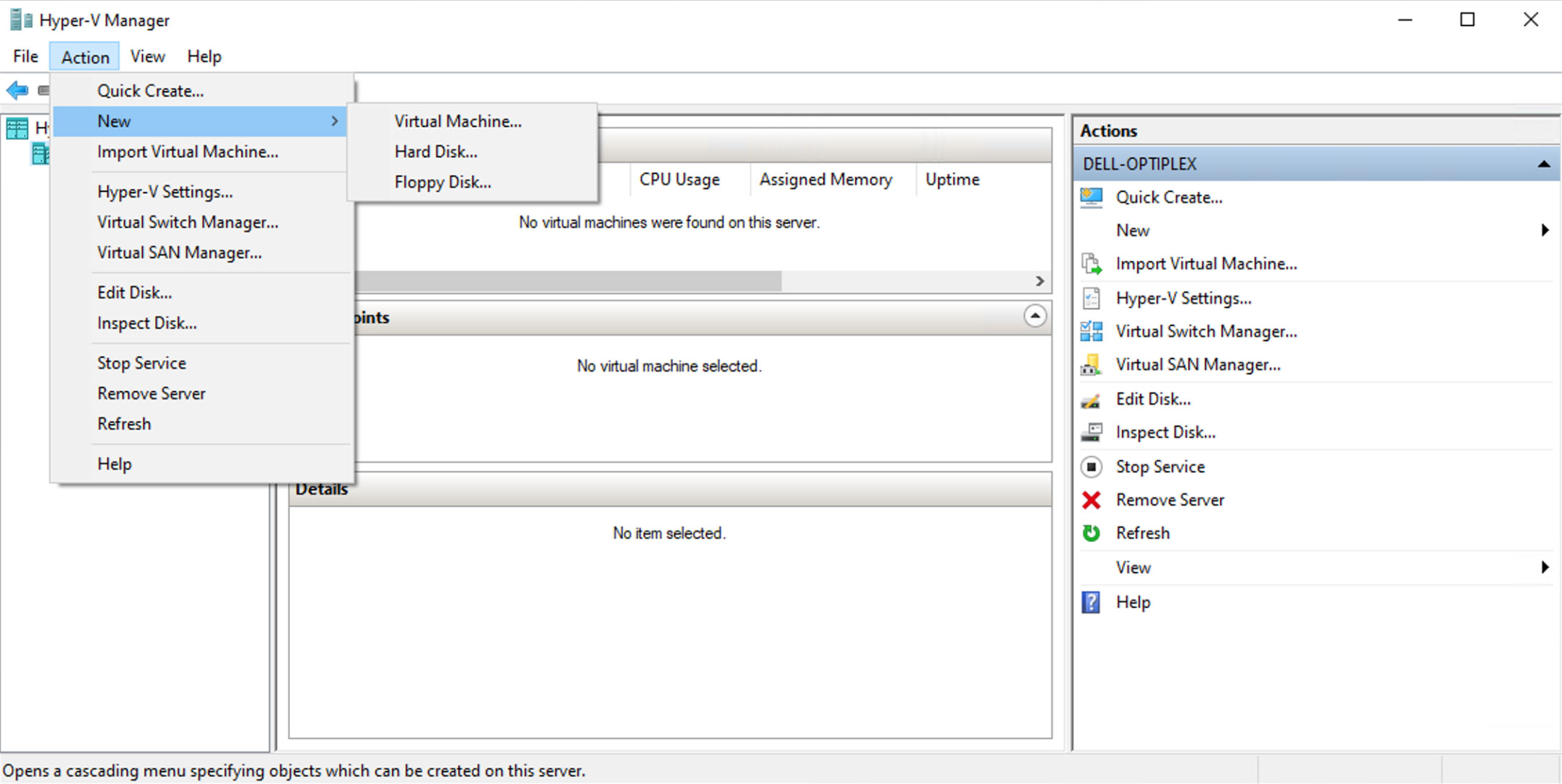The width and height of the screenshot is (1562, 784).
Task: Click Stop Service in Actions pane
Action: coord(1160,467)
